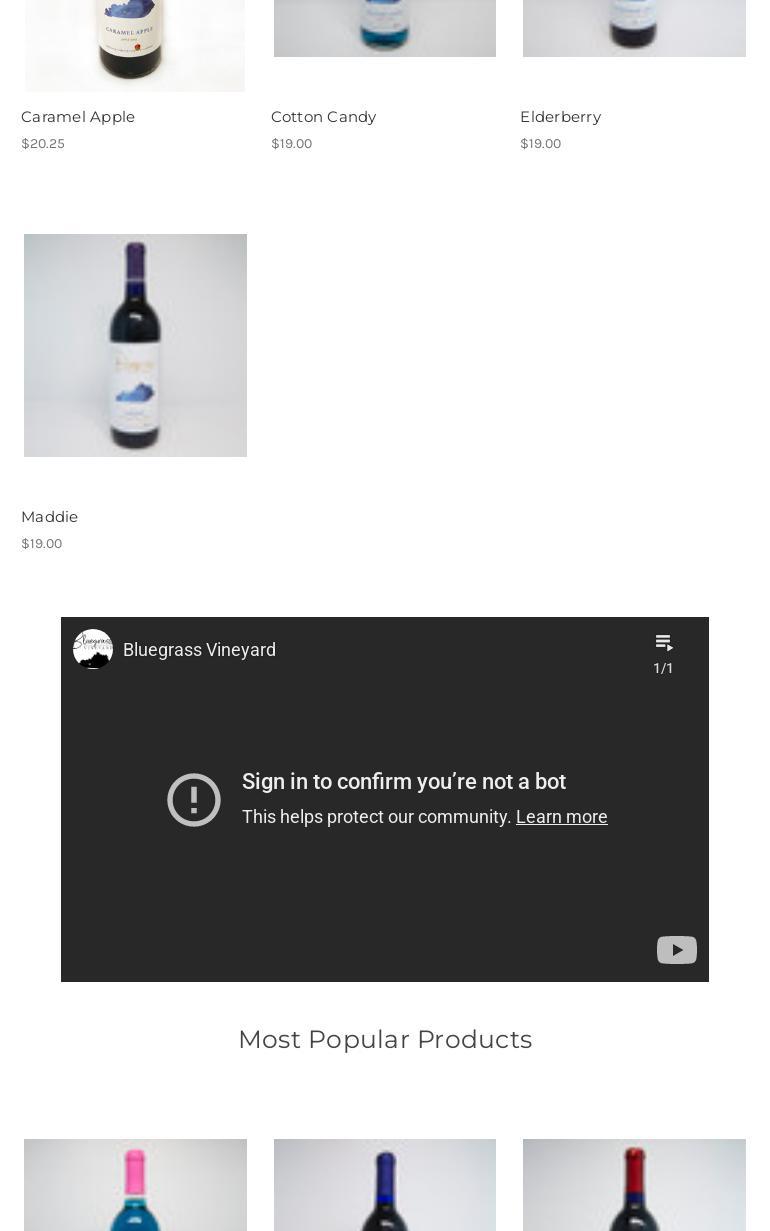
Task: Open popular product with pink-capped bottle
Action: 135,1185
